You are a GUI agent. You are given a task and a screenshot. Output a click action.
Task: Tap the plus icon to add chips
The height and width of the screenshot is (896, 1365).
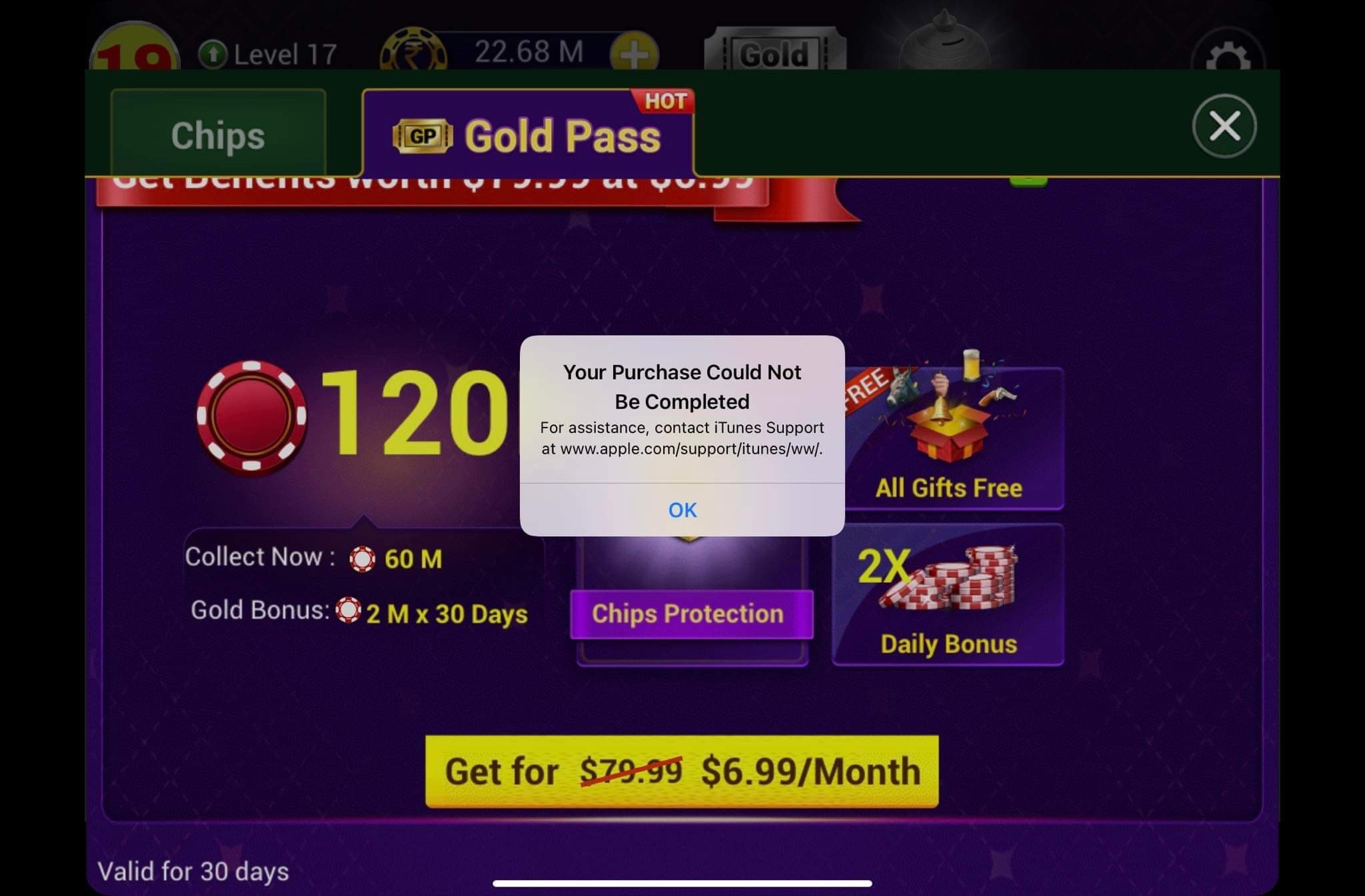pyautogui.click(x=634, y=53)
